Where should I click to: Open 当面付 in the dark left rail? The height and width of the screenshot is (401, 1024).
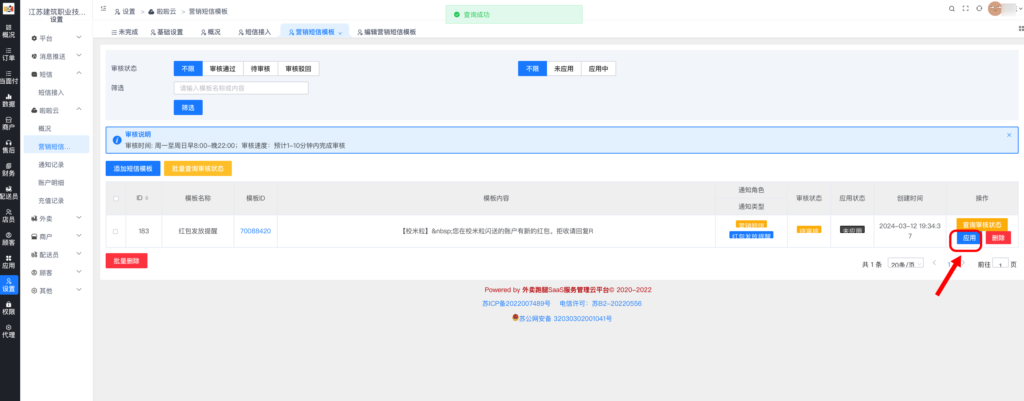coord(8,77)
